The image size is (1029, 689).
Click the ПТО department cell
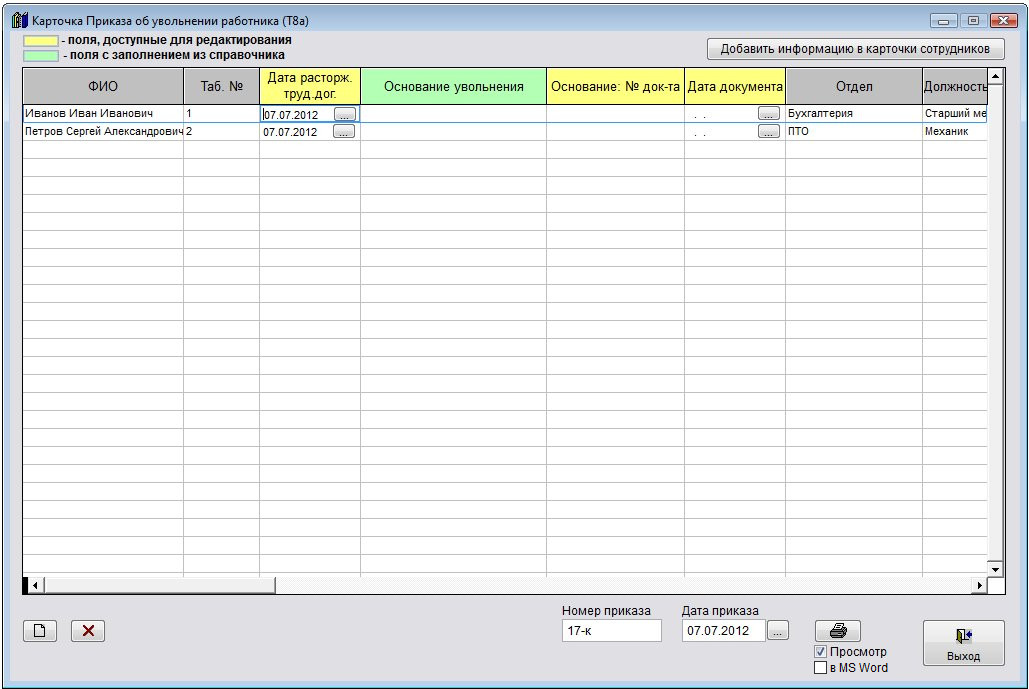[854, 131]
